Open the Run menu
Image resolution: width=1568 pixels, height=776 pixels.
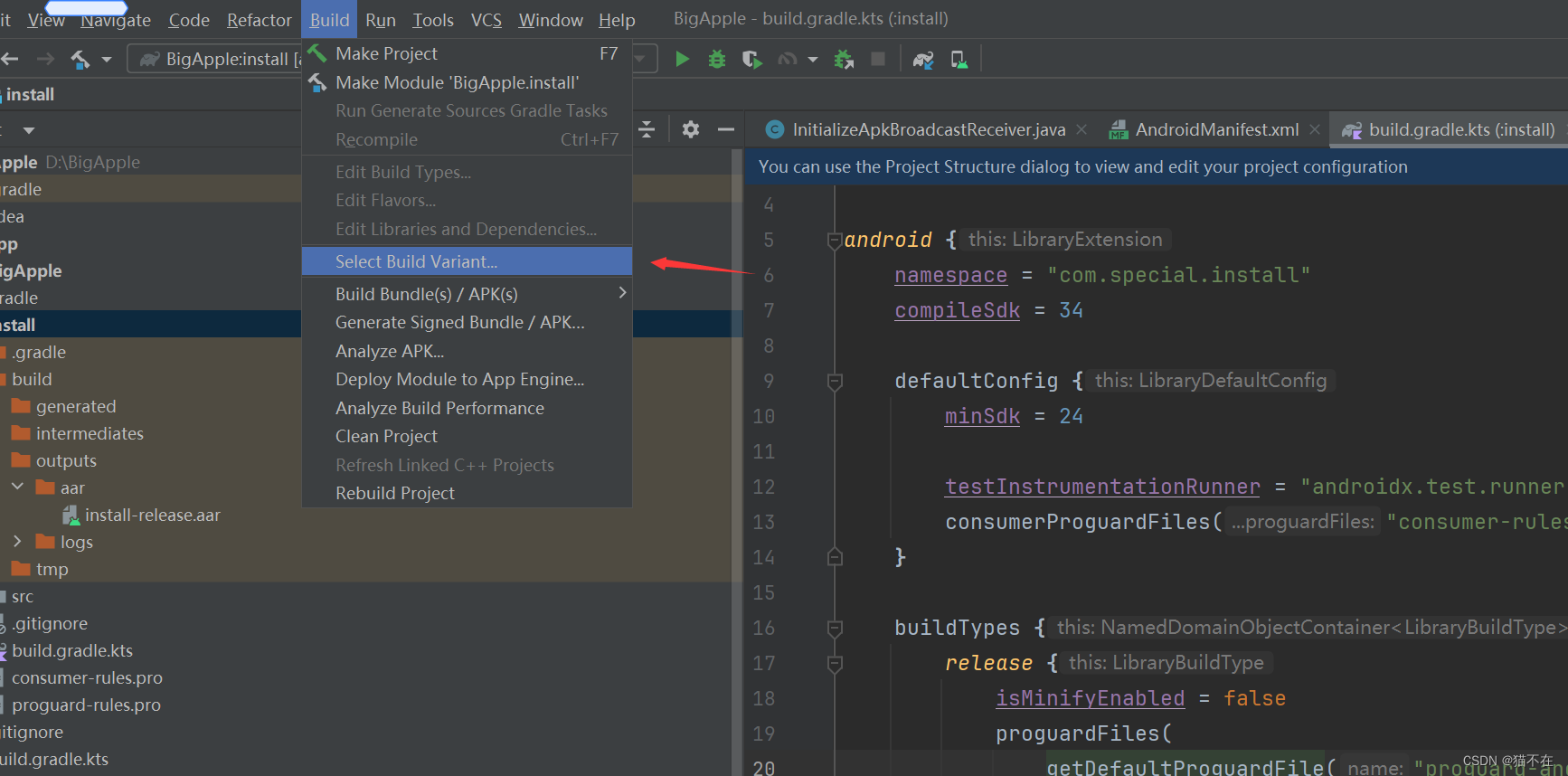381,20
